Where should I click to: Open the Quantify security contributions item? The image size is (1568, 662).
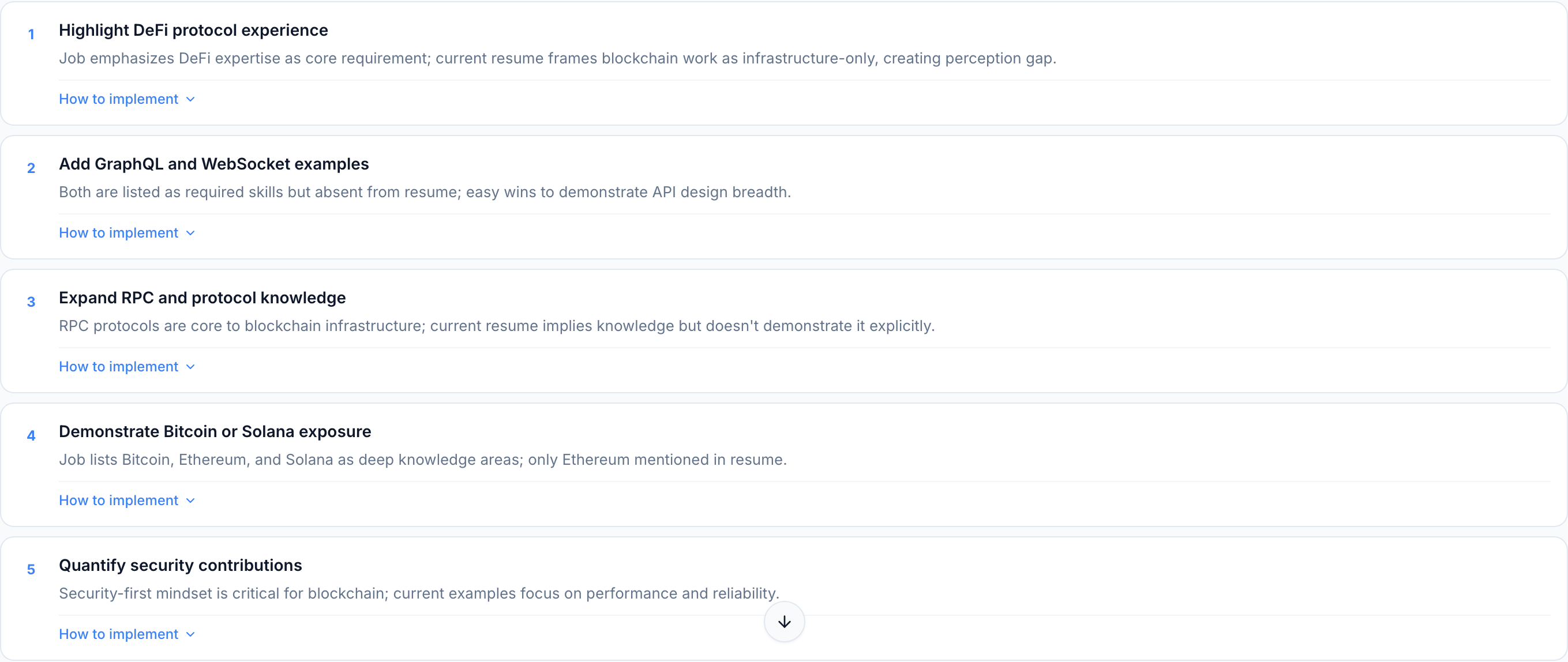pyautogui.click(x=180, y=565)
